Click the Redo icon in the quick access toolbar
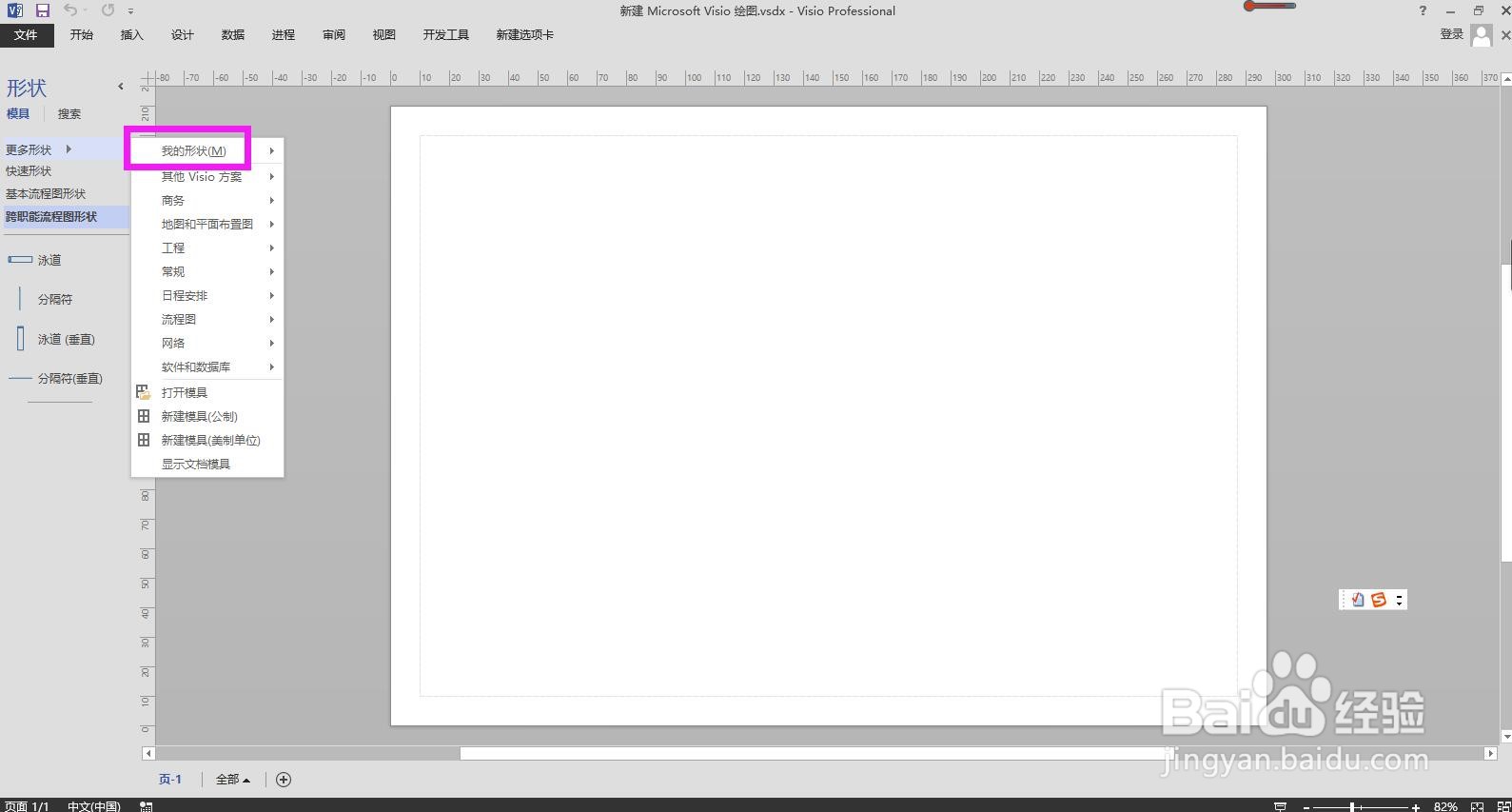This screenshot has width=1512, height=812. point(108,10)
